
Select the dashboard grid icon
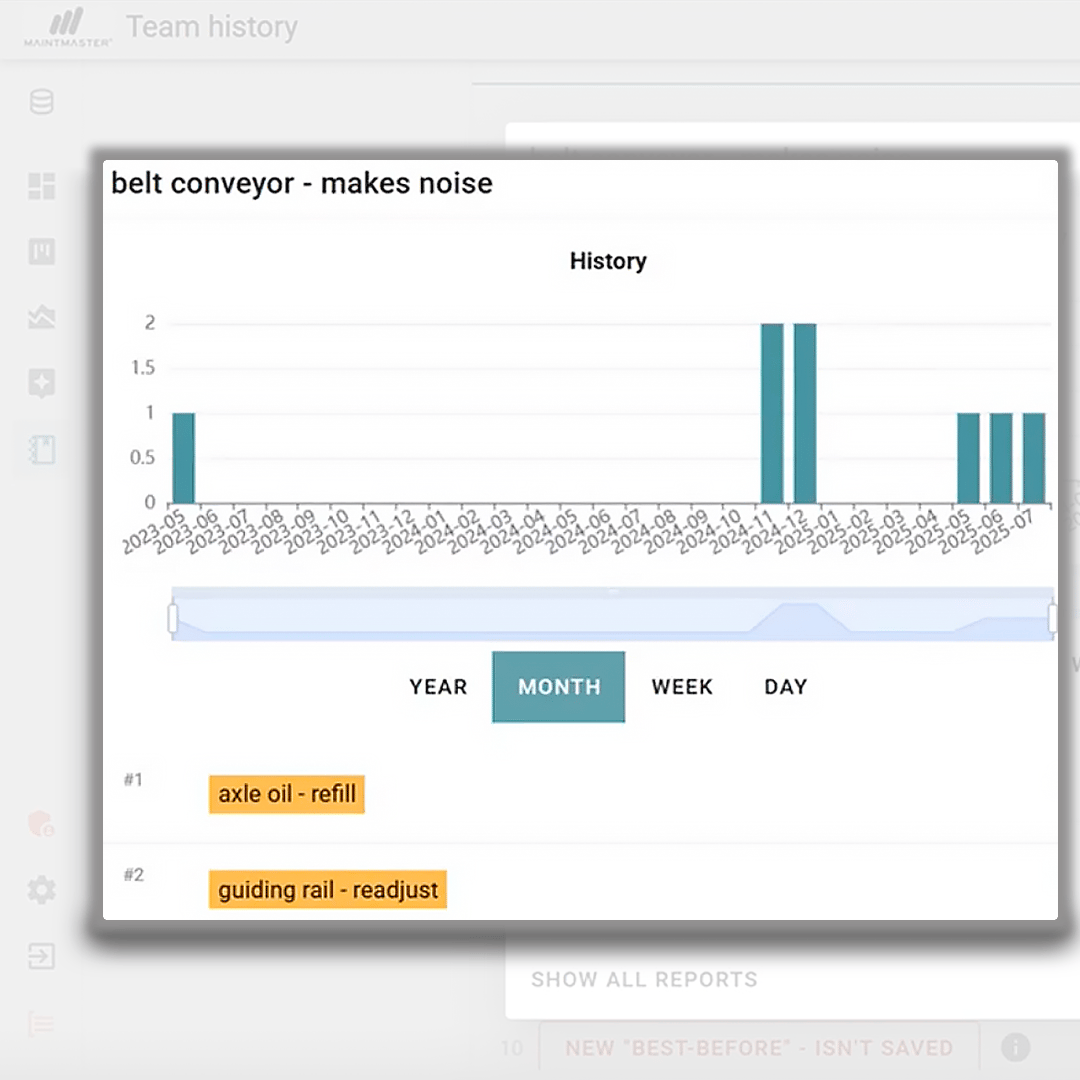click(x=41, y=187)
